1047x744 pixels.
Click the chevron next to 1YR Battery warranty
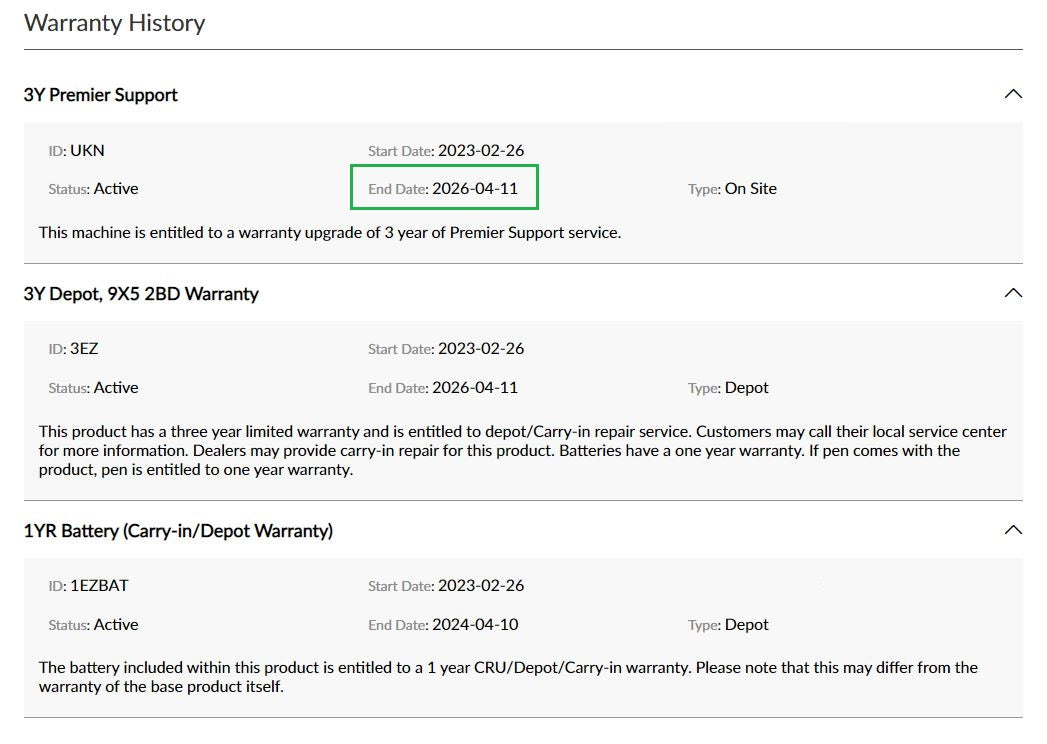[x=1013, y=529]
